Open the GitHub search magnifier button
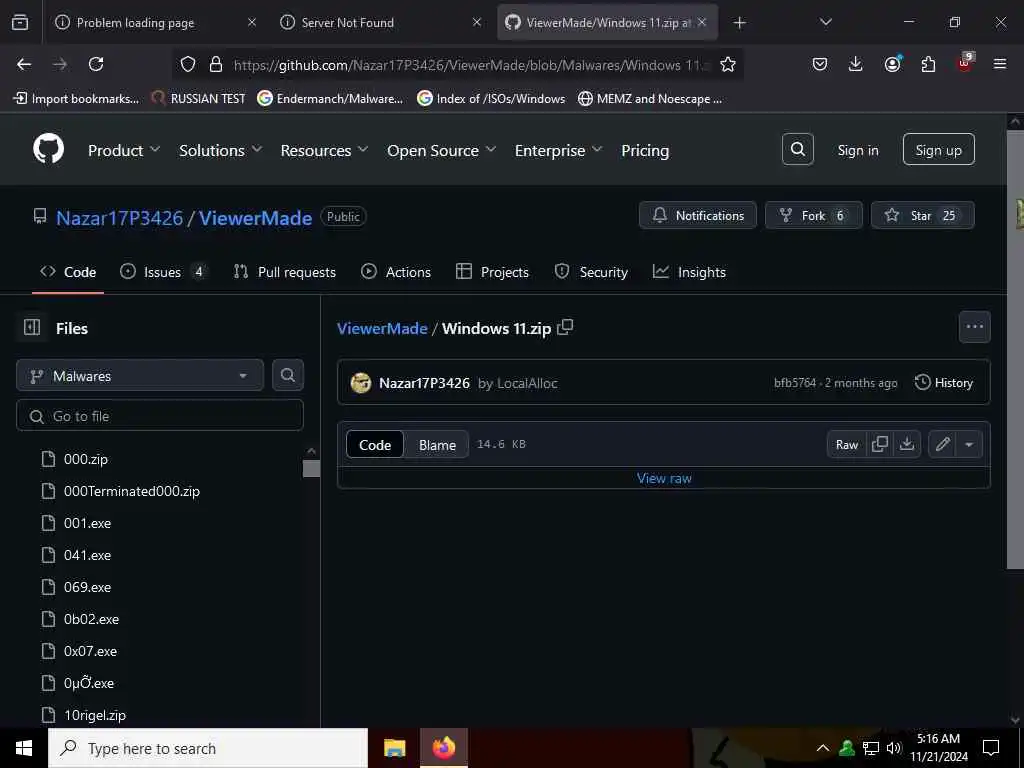Image resolution: width=1024 pixels, height=768 pixels. coord(797,150)
